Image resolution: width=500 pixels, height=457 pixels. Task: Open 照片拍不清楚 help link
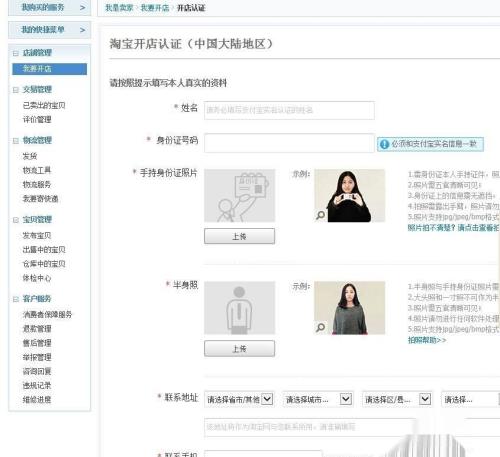[x=453, y=228]
